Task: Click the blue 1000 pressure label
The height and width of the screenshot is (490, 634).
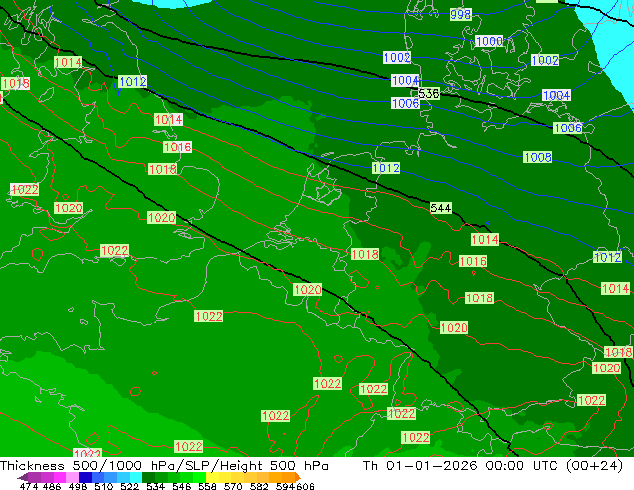Action: coord(489,41)
